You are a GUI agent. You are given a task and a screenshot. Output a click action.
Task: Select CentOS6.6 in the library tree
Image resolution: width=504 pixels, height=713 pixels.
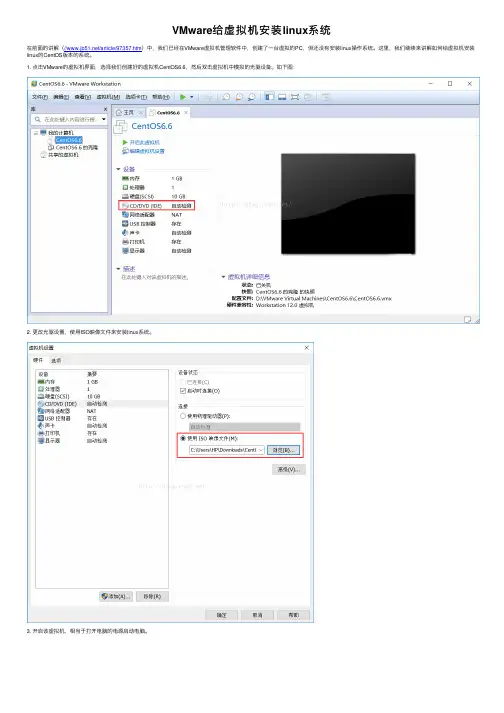point(69,140)
